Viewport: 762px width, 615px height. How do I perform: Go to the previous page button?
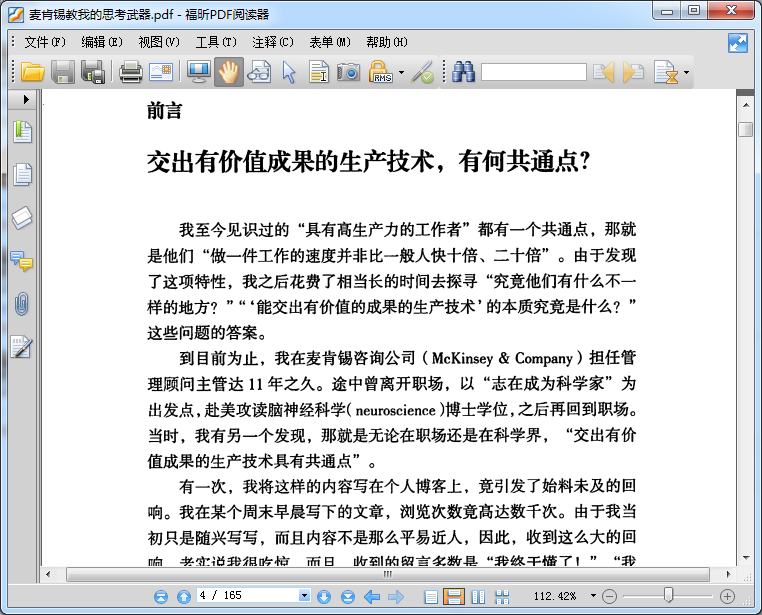click(184, 596)
